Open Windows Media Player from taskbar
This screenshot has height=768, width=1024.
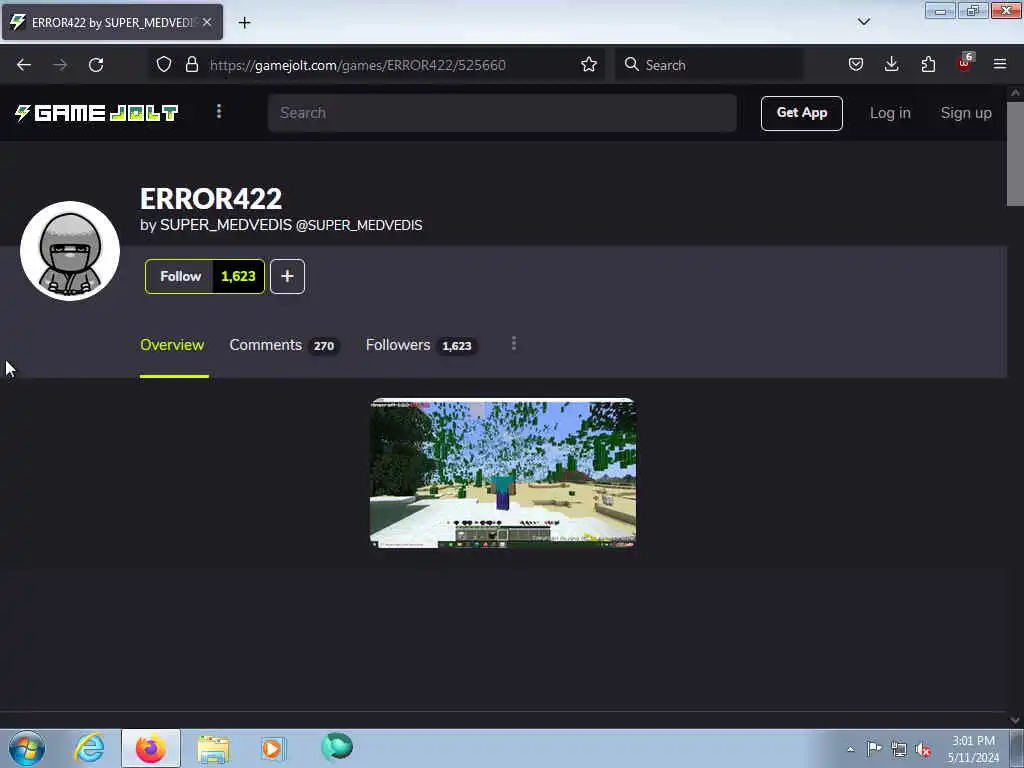273,748
